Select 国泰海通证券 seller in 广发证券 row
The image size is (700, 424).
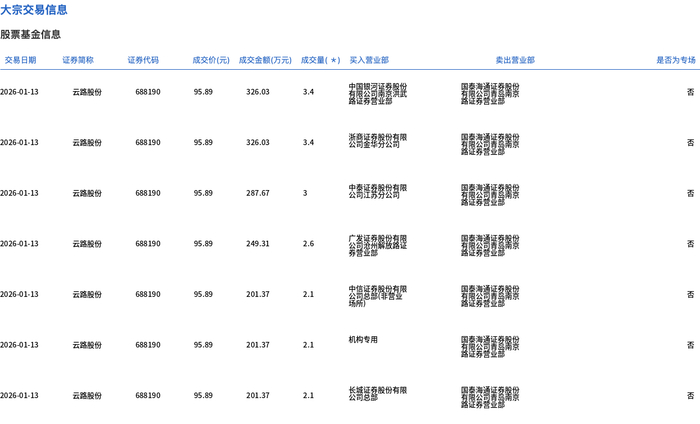pyautogui.click(x=490, y=245)
